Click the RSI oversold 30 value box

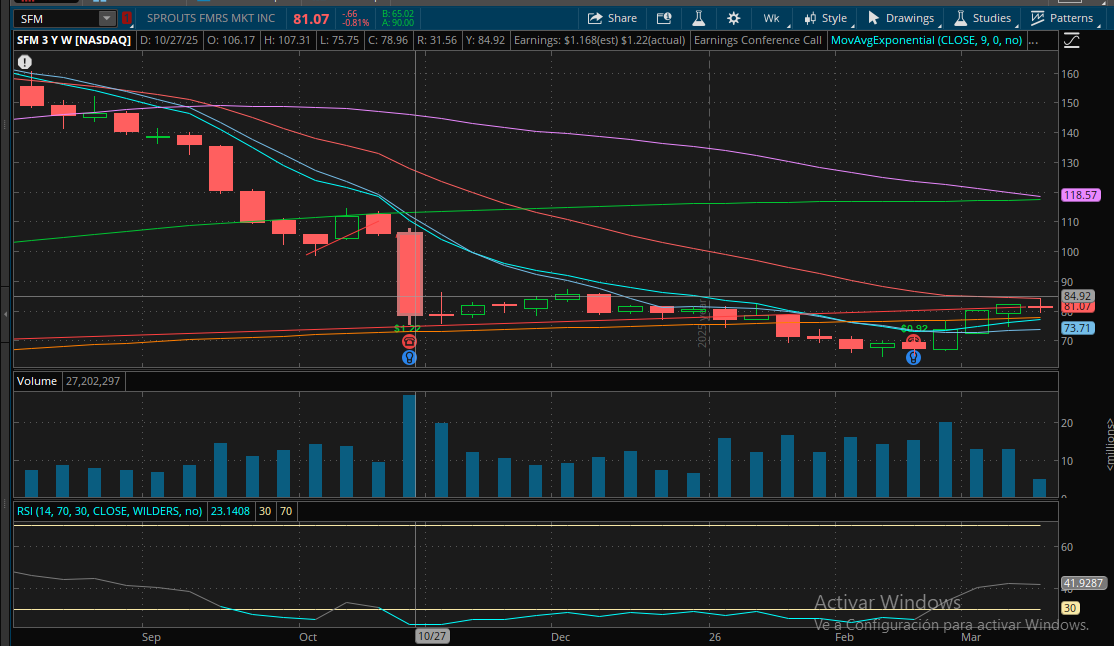[x=265, y=511]
